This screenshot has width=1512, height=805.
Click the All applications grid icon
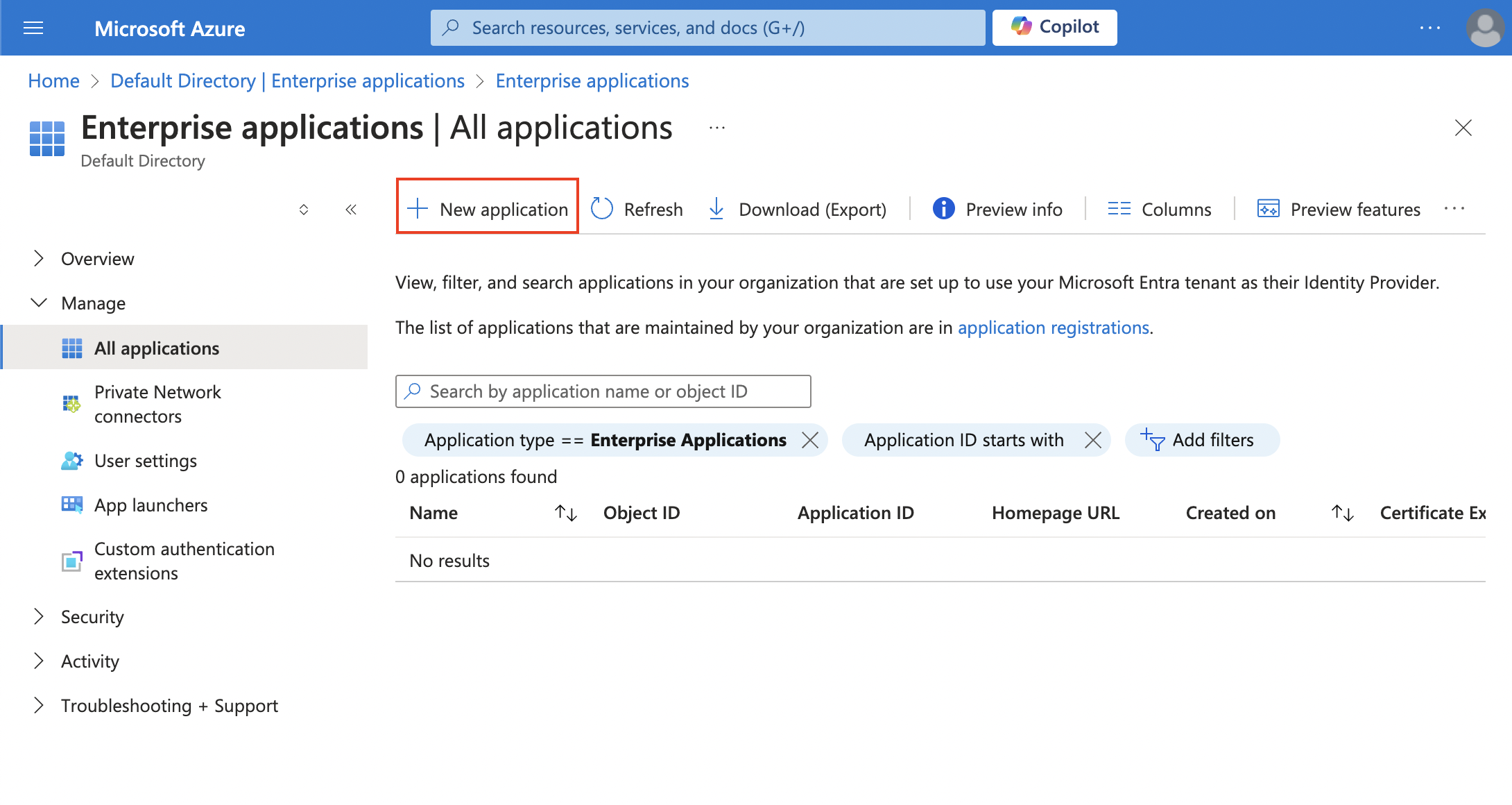[72, 348]
